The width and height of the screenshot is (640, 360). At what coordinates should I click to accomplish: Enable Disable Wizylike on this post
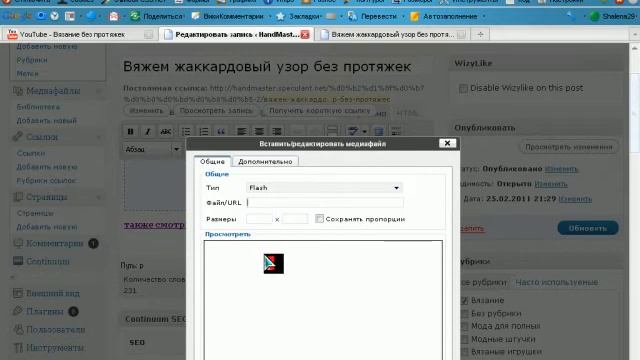pyautogui.click(x=463, y=88)
